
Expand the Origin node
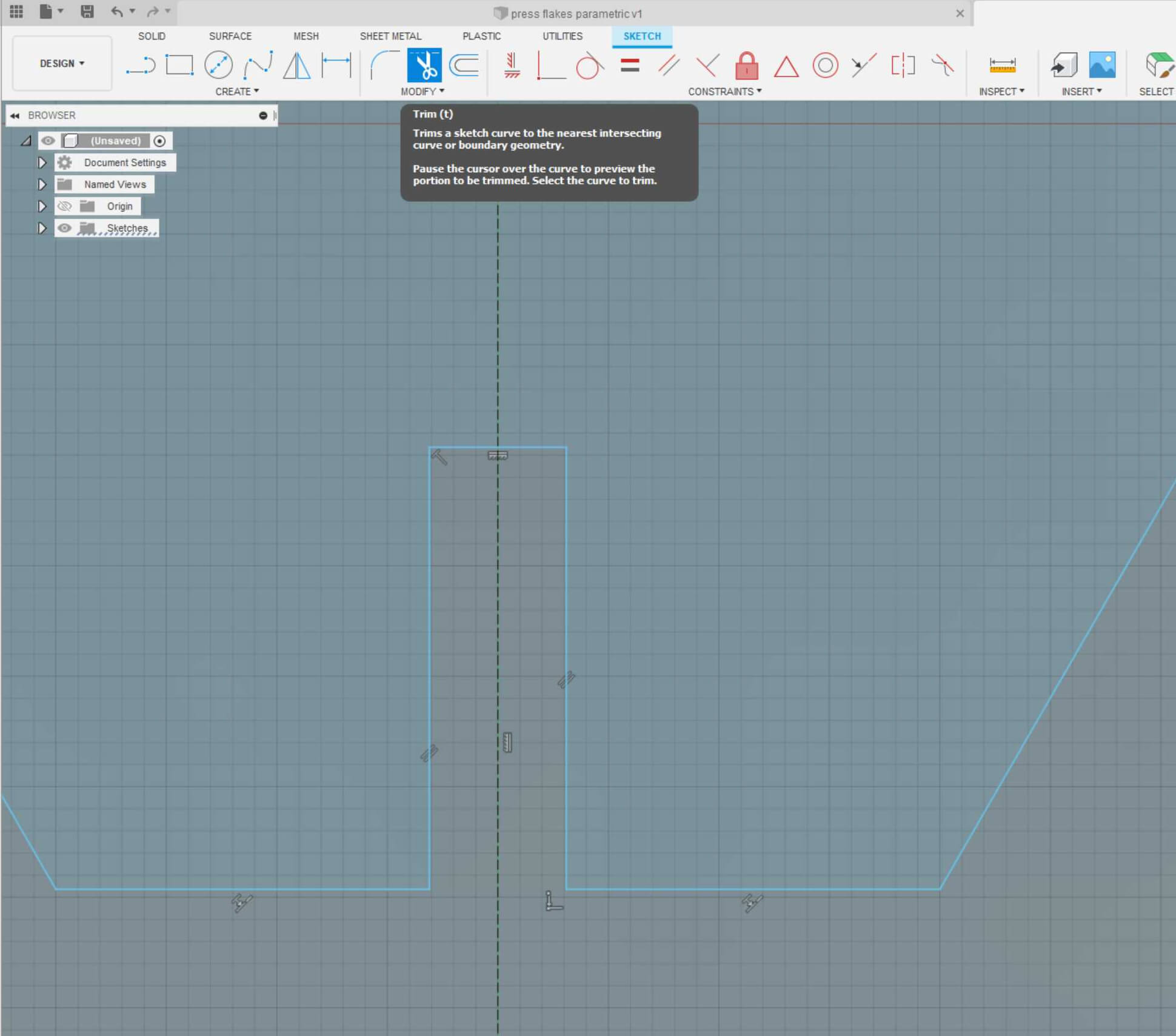click(42, 206)
